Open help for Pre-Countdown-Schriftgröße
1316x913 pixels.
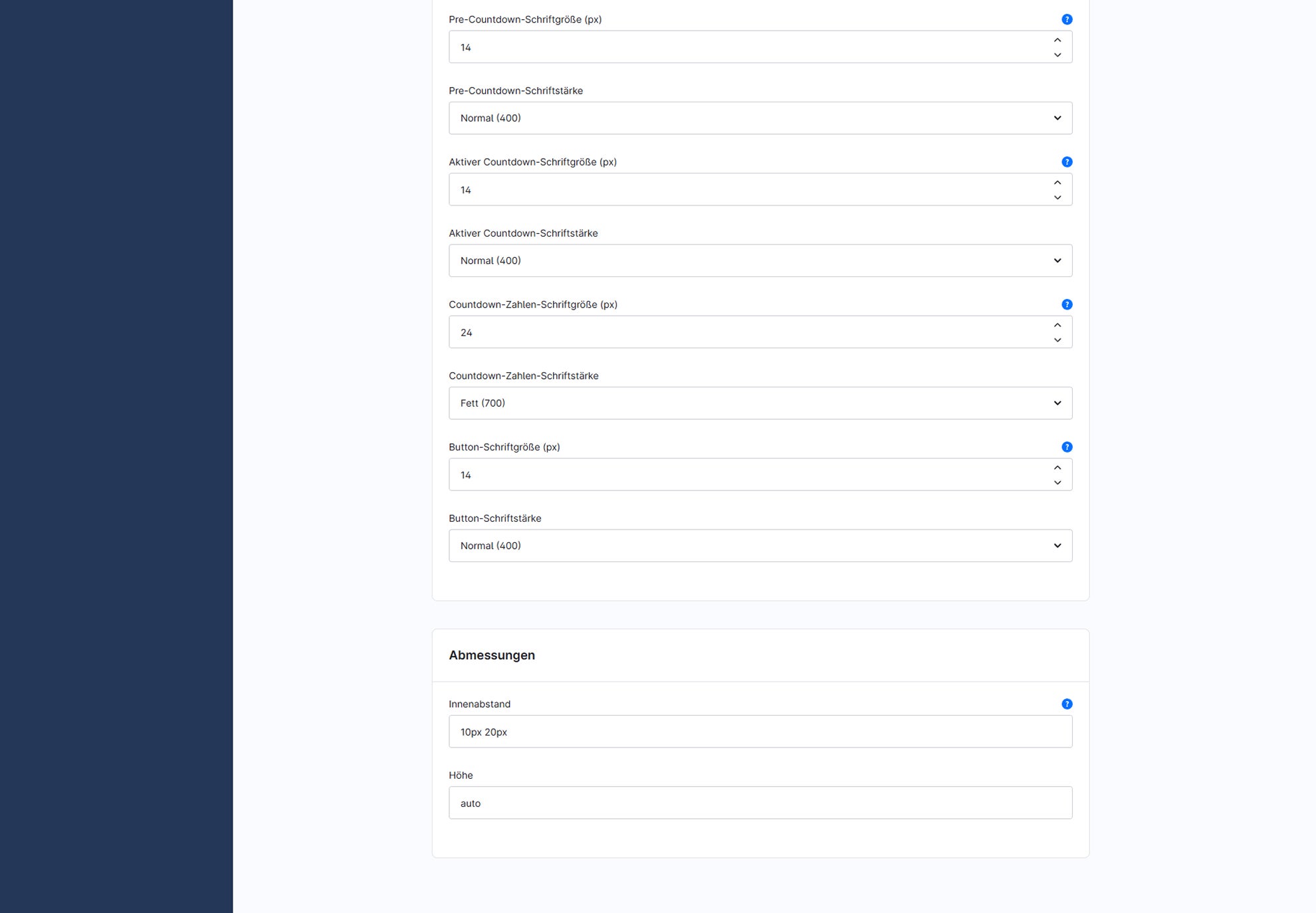point(1067,19)
